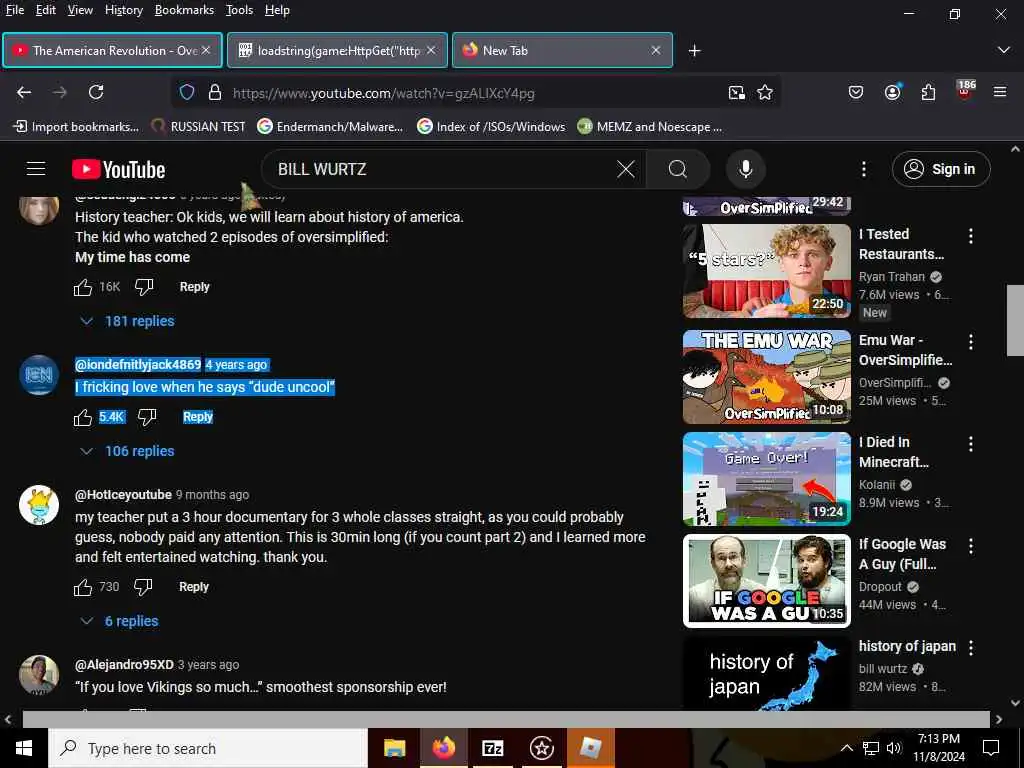Close The American Revolution tab
The height and width of the screenshot is (768, 1024).
(x=206, y=50)
